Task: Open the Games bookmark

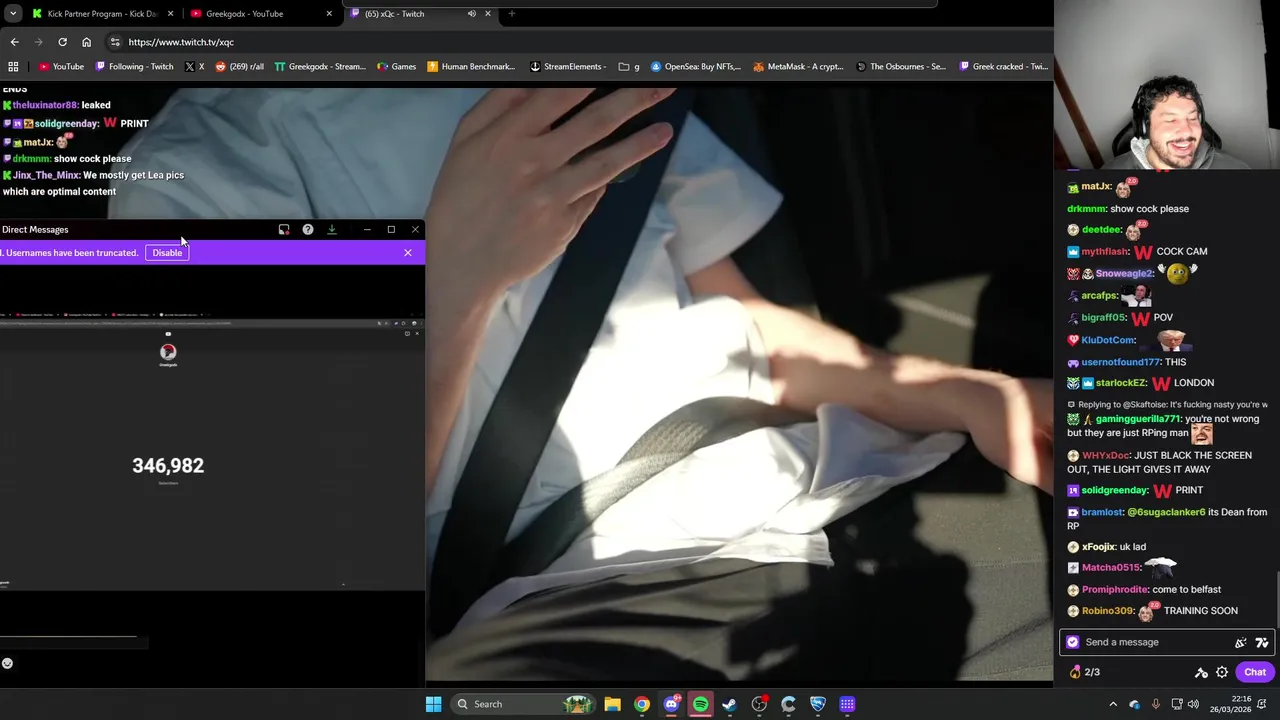Action: [397, 67]
